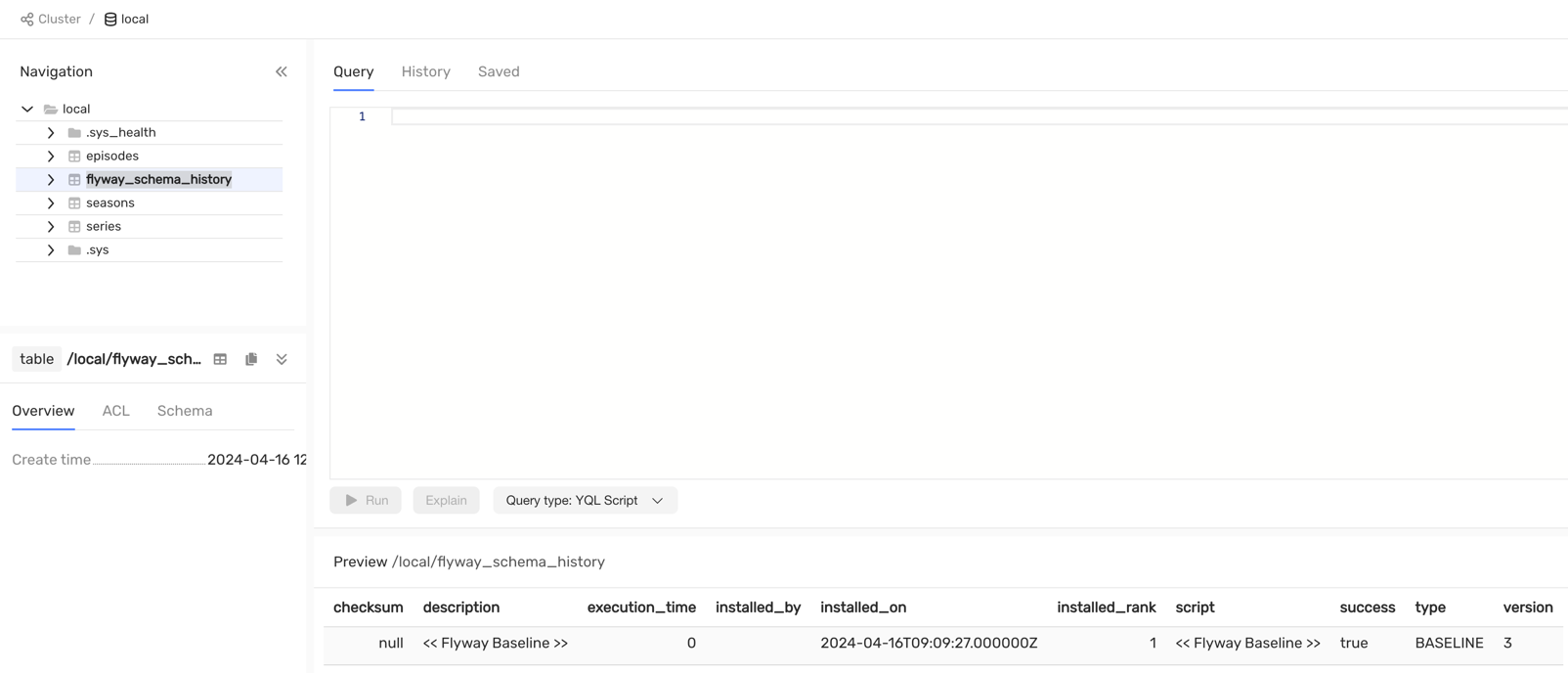Switch to the History tab

pos(425,71)
